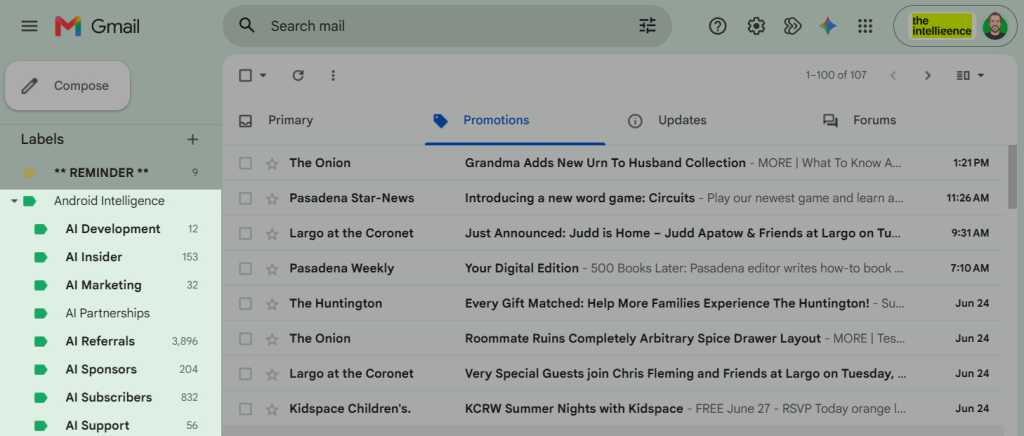Check the Judd is Home email checkbox

click(246, 234)
